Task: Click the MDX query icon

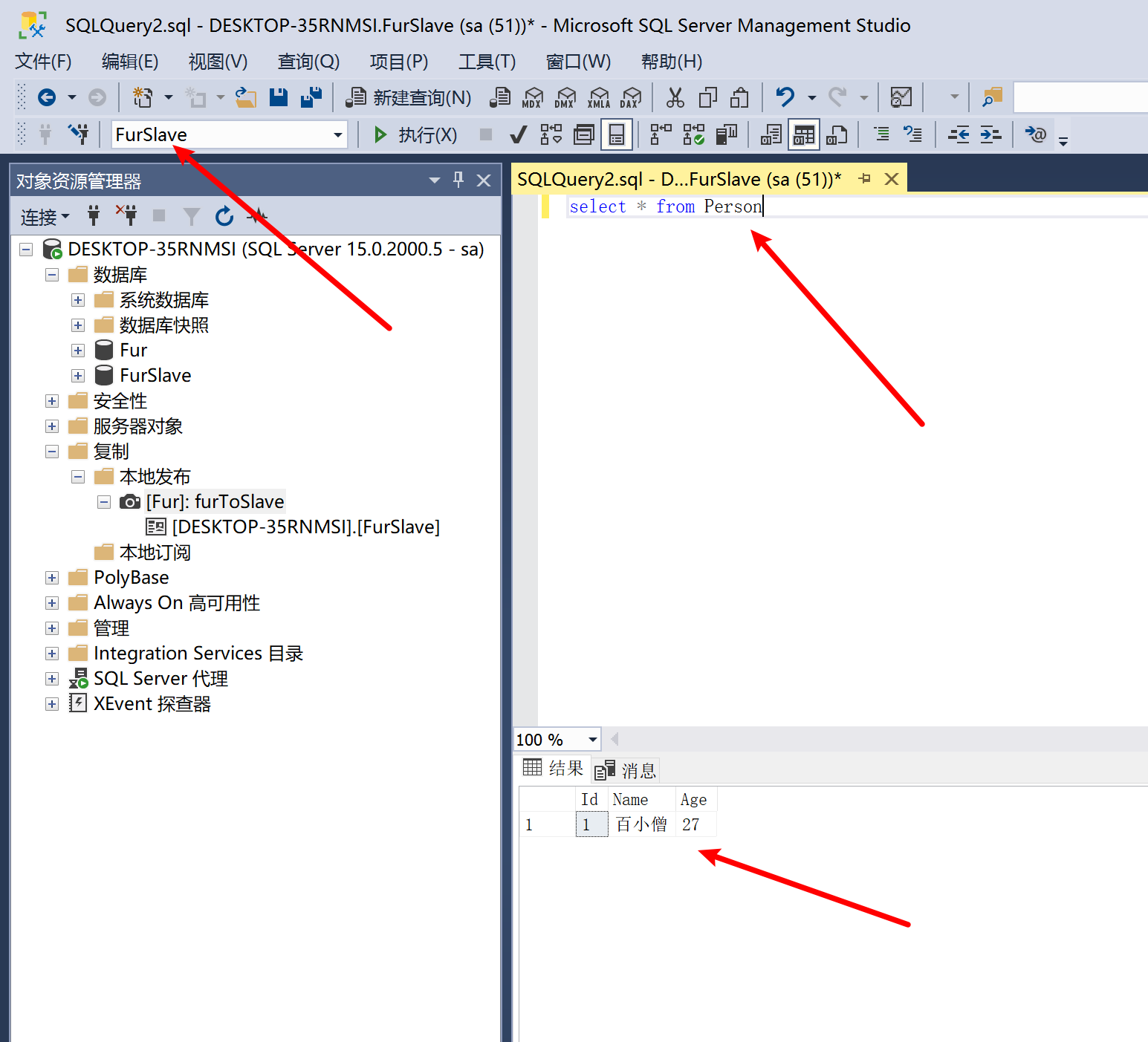Action: pyautogui.click(x=532, y=97)
